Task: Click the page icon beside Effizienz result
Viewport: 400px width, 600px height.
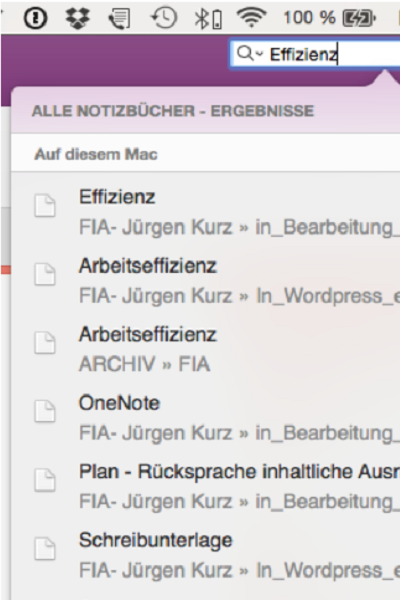Action: [45, 206]
